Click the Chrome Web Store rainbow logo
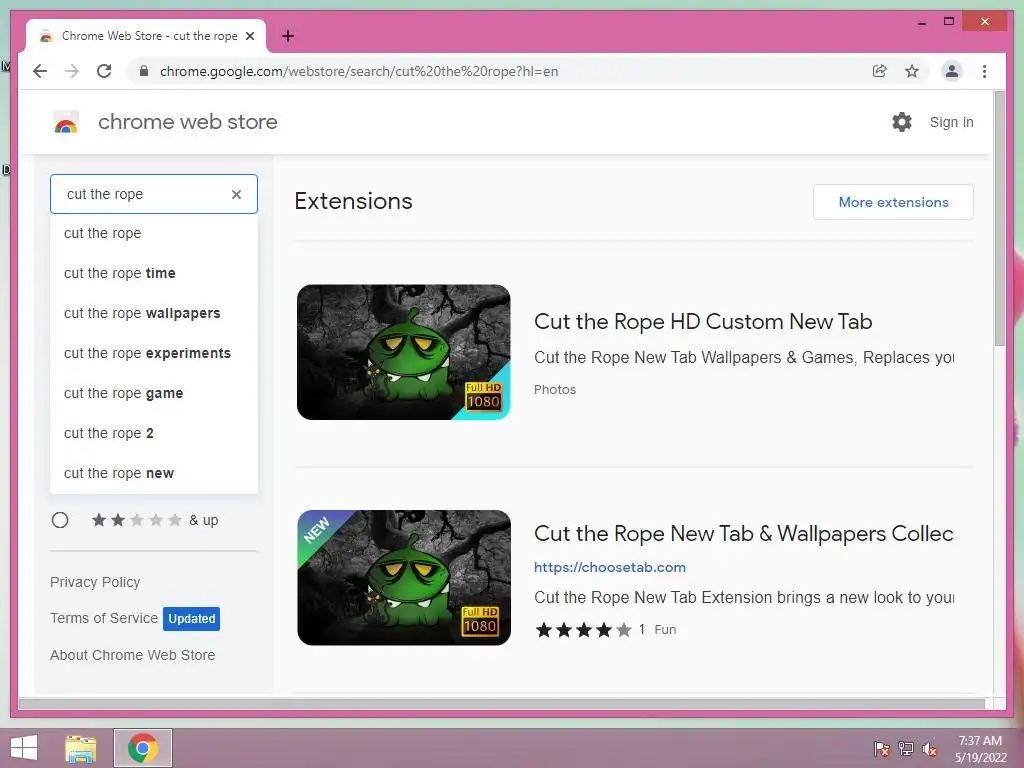The width and height of the screenshot is (1024, 768). click(66, 122)
